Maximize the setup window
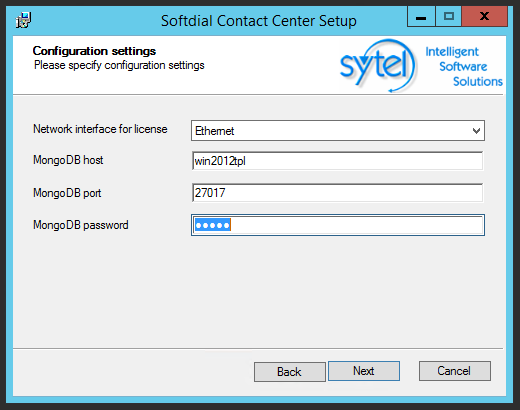The image size is (520, 410). [x=449, y=17]
